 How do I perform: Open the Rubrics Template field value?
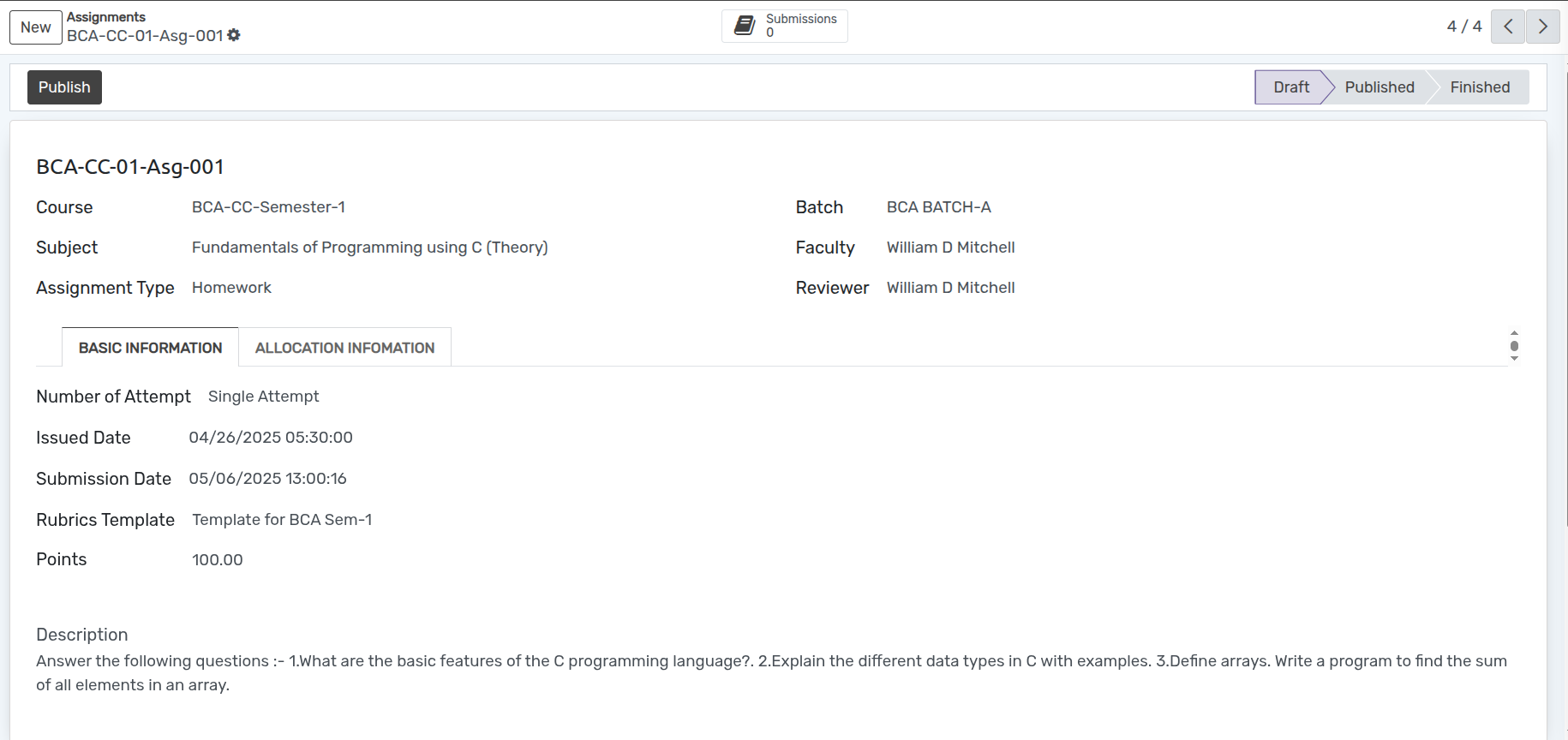282,520
